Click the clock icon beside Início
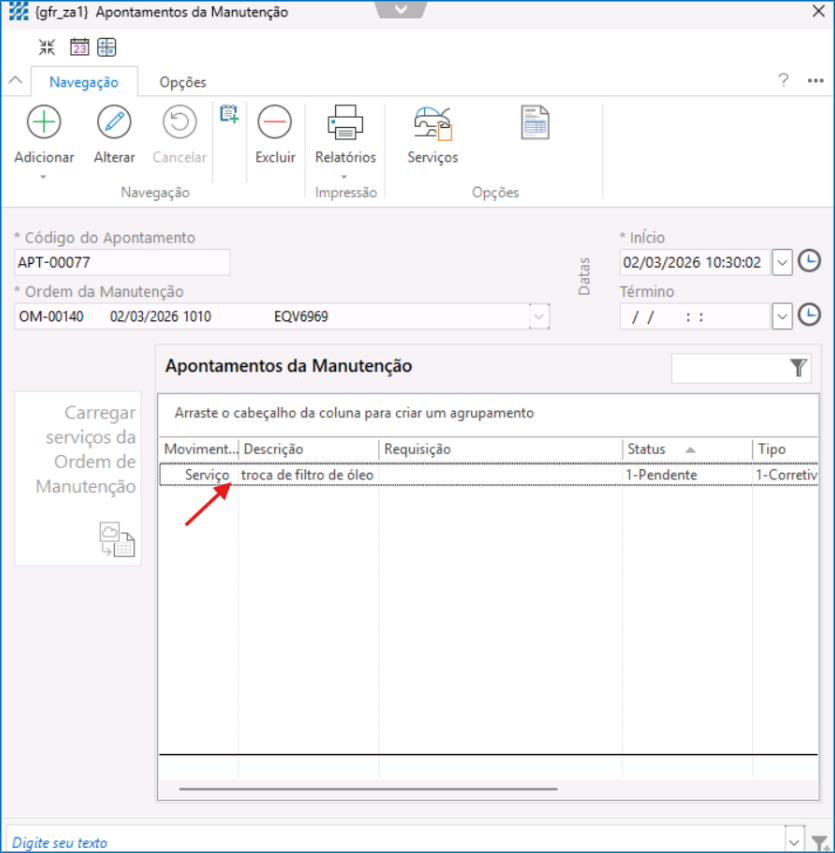835x853 pixels. pyautogui.click(x=809, y=262)
